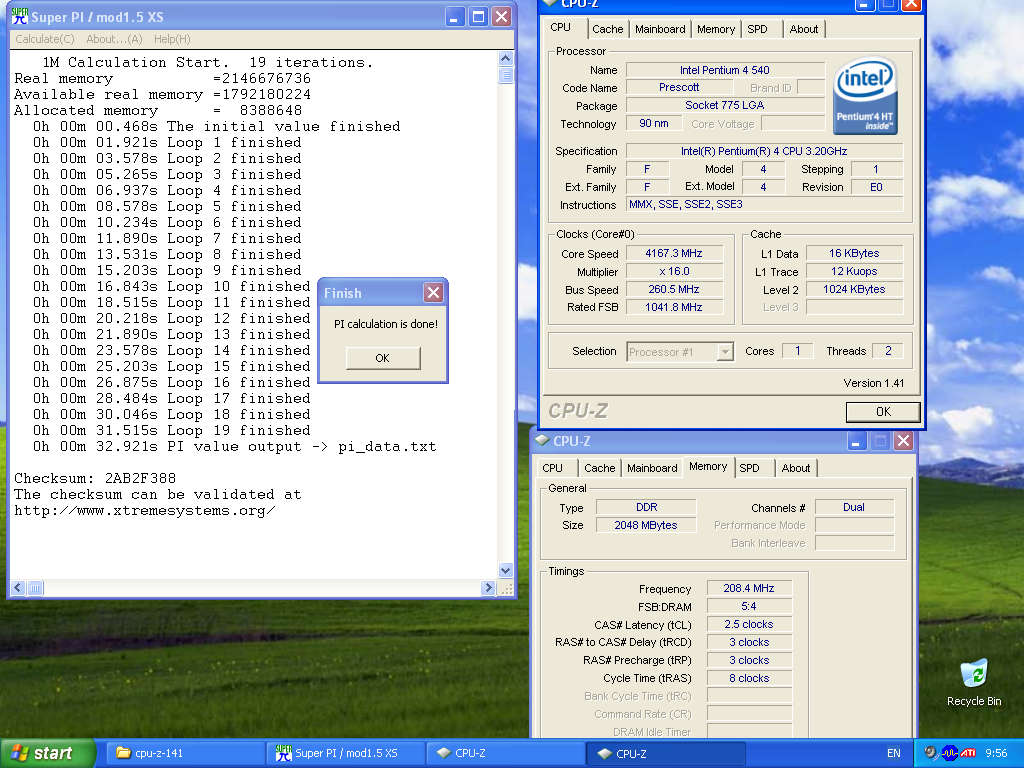Screen dimensions: 1024x768
Task: Click the Channels # value Dual
Action: point(854,507)
